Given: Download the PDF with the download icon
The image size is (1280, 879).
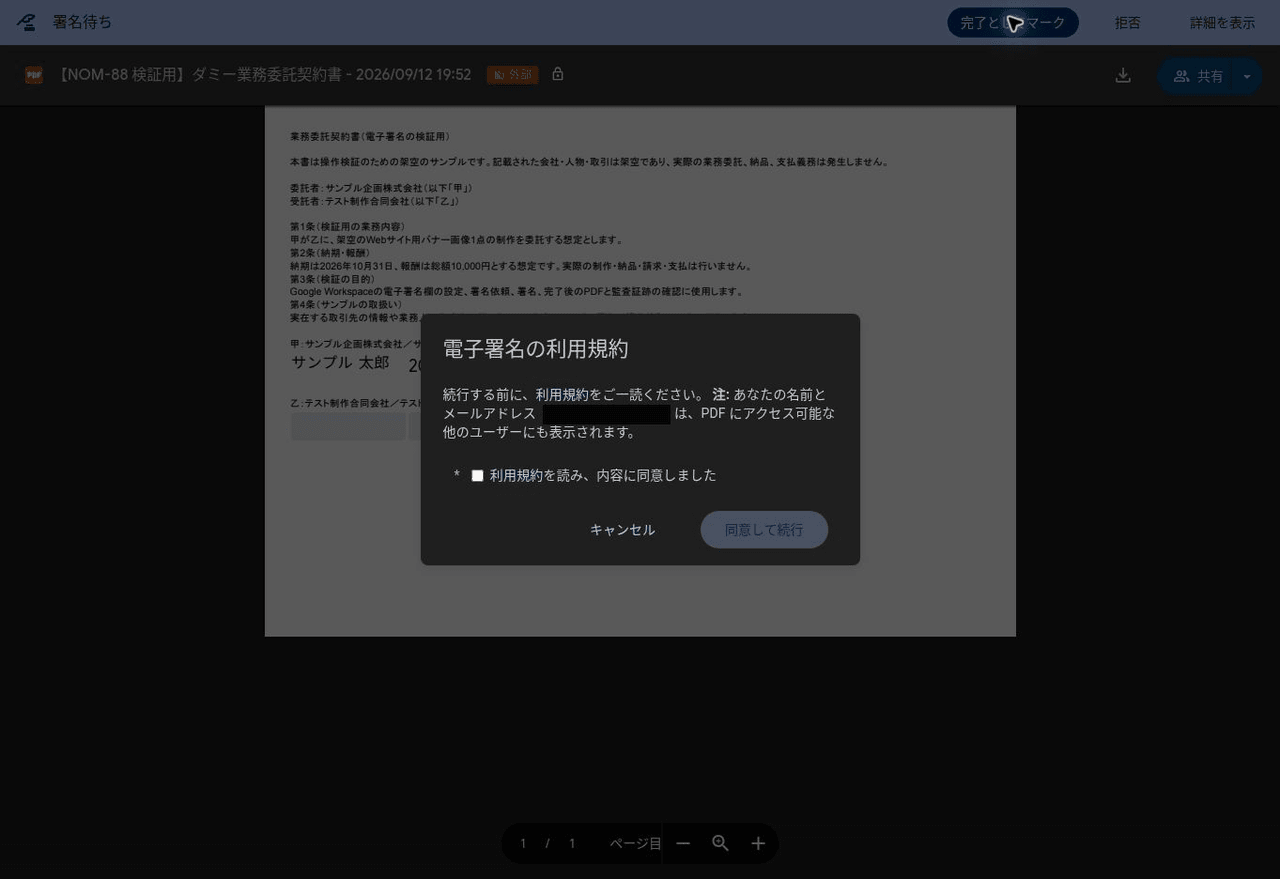Looking at the screenshot, I should pyautogui.click(x=1123, y=75).
